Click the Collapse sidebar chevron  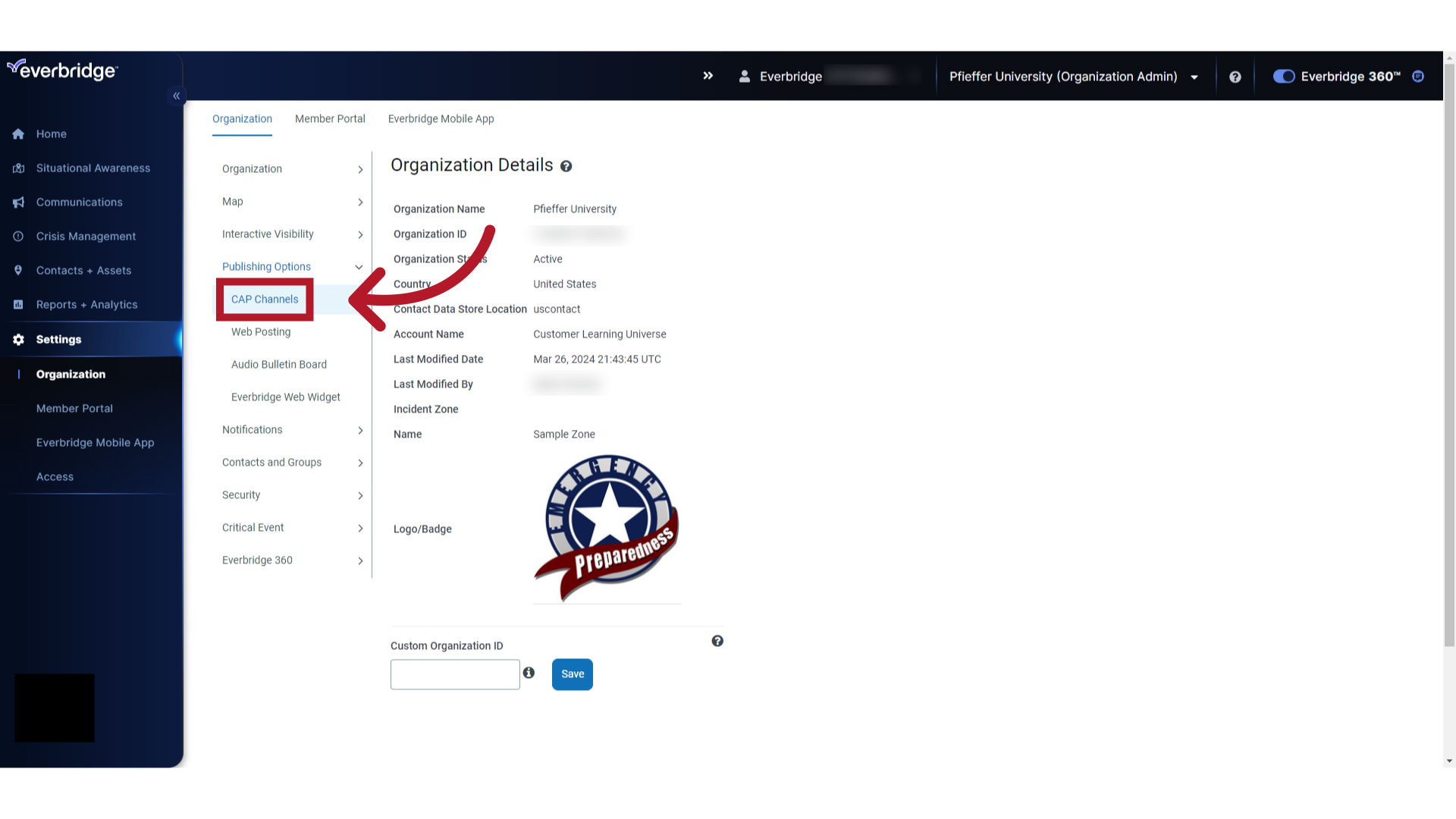[x=176, y=95]
